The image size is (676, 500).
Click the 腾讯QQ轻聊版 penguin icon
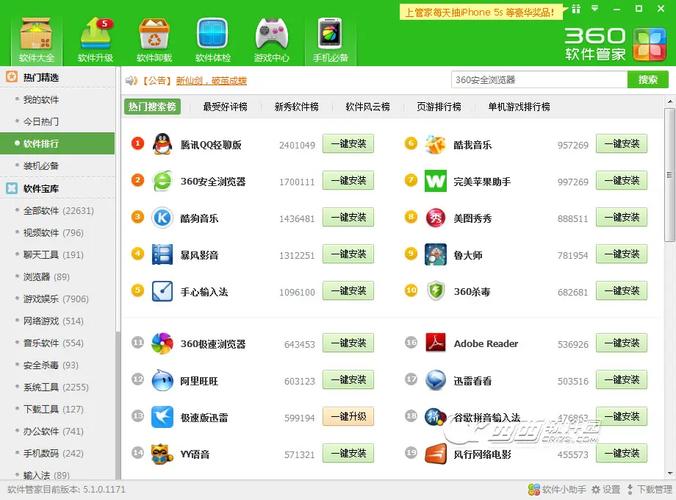click(162, 144)
